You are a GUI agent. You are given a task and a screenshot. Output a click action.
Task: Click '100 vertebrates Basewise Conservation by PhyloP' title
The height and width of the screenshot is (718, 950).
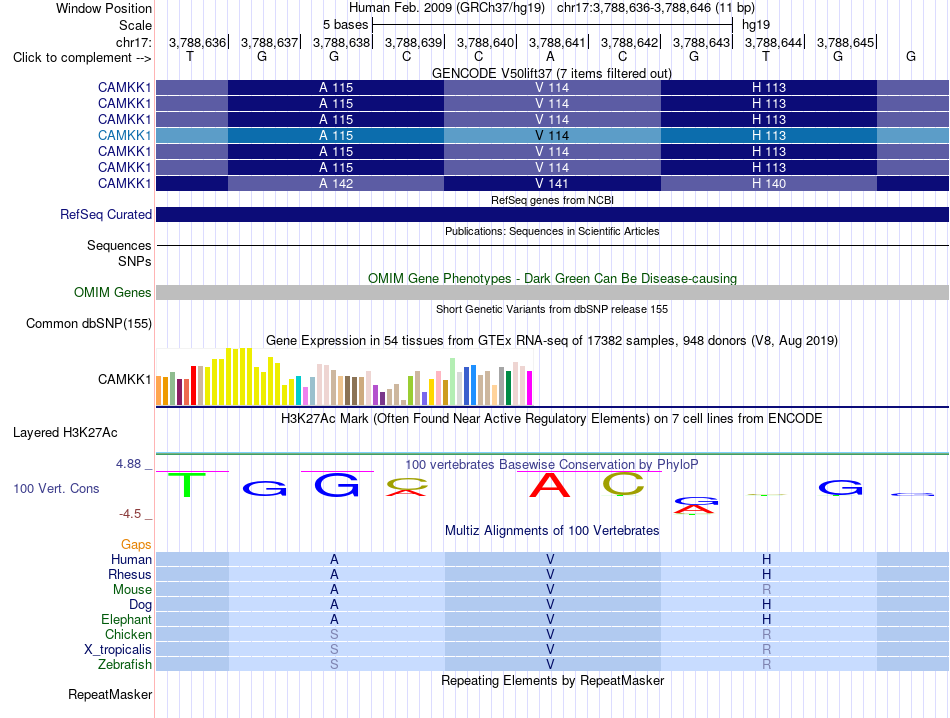552,465
